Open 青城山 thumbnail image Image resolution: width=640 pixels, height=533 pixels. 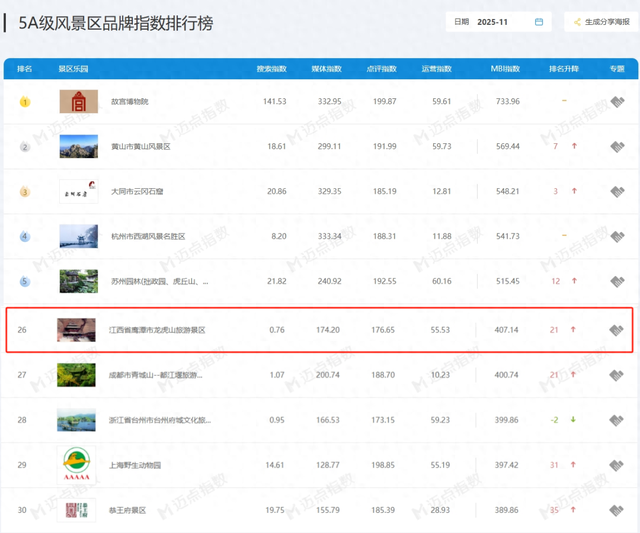click(x=76, y=375)
